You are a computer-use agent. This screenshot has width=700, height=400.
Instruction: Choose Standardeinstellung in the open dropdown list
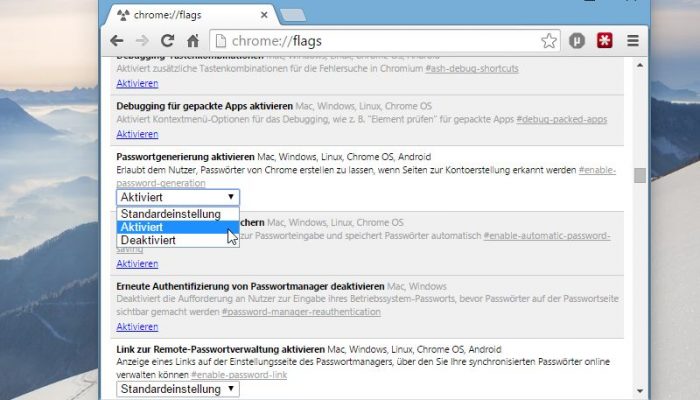coord(178,214)
